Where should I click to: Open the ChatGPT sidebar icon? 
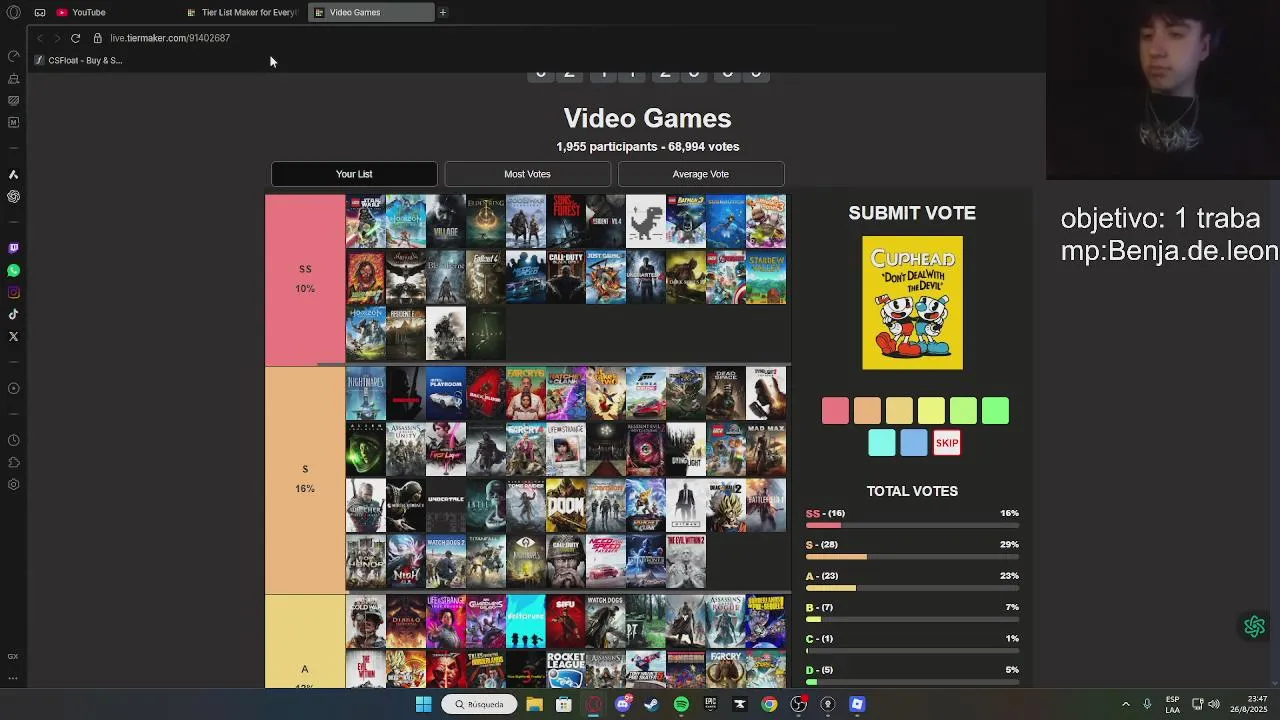point(13,196)
